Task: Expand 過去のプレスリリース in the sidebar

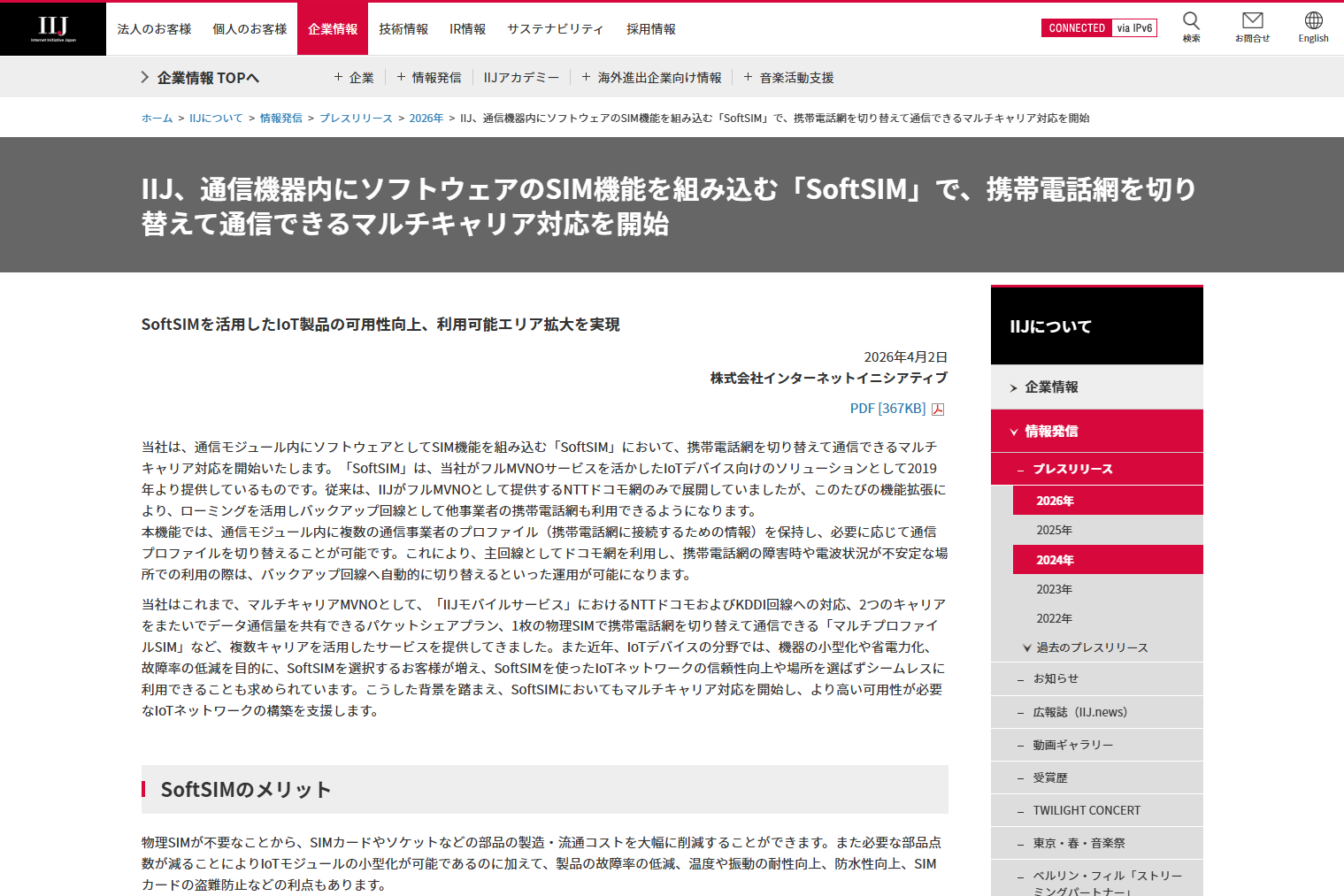Action: 1108,647
